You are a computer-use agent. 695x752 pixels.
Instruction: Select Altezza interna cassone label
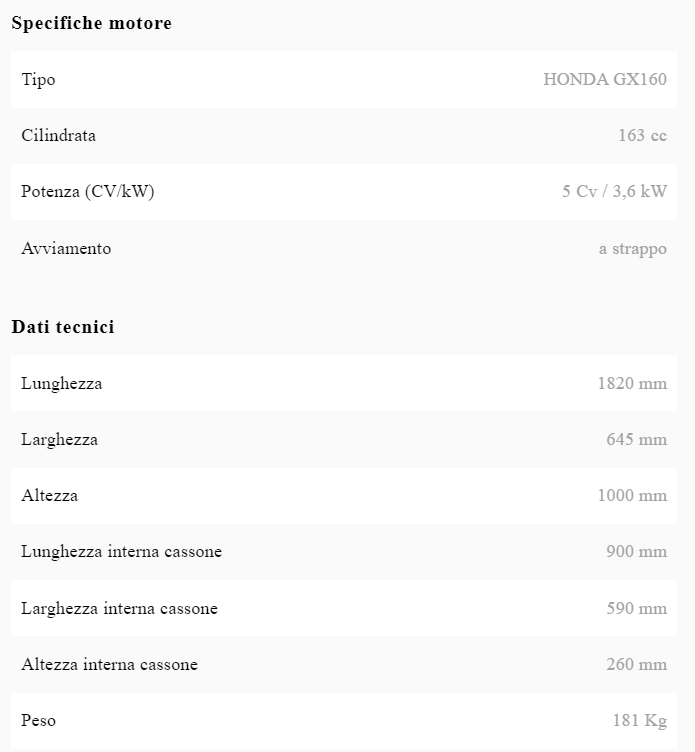coord(110,664)
